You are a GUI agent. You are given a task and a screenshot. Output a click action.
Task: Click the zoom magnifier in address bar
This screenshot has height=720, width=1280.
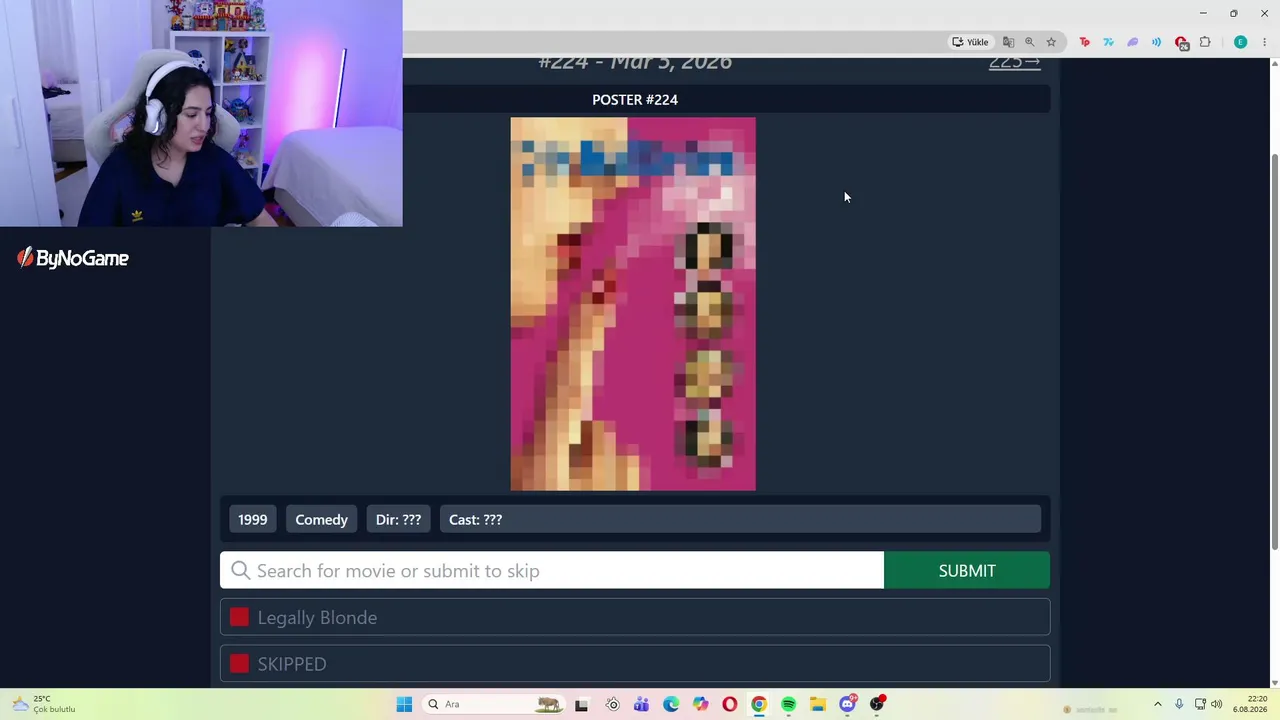pyautogui.click(x=1029, y=42)
